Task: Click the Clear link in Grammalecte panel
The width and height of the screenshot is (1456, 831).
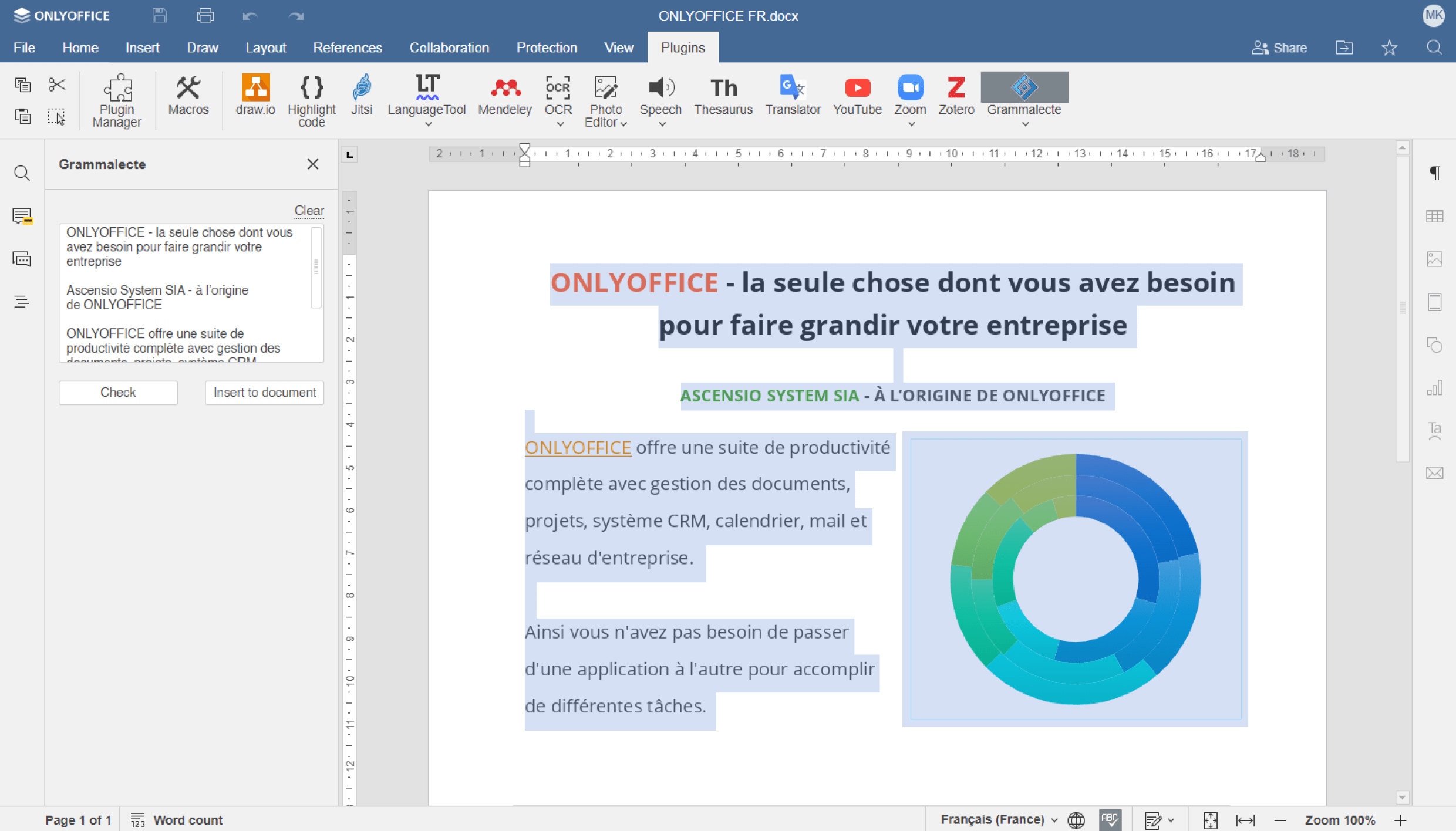Action: [309, 210]
